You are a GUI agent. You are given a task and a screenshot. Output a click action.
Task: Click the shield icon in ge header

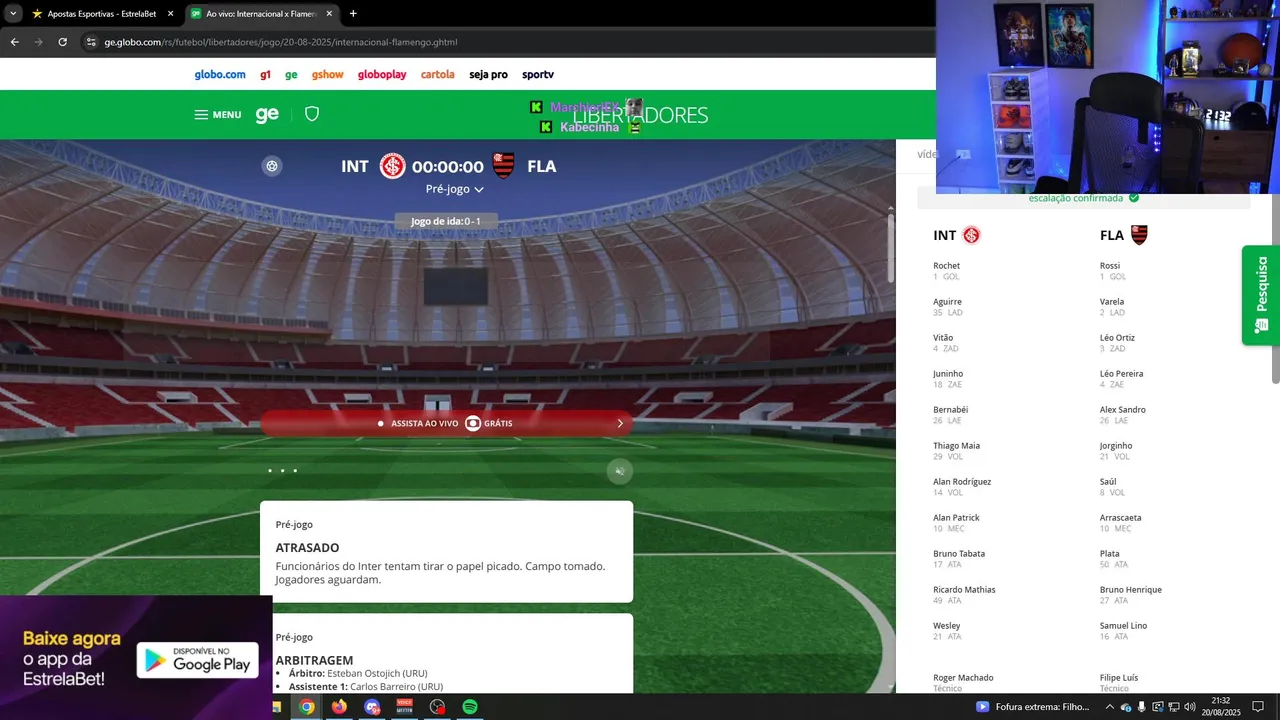click(312, 114)
